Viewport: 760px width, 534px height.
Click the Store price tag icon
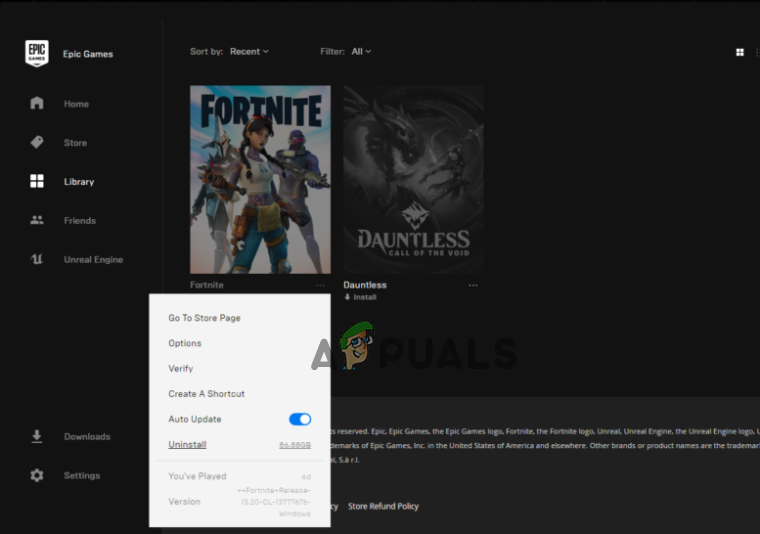(x=37, y=142)
